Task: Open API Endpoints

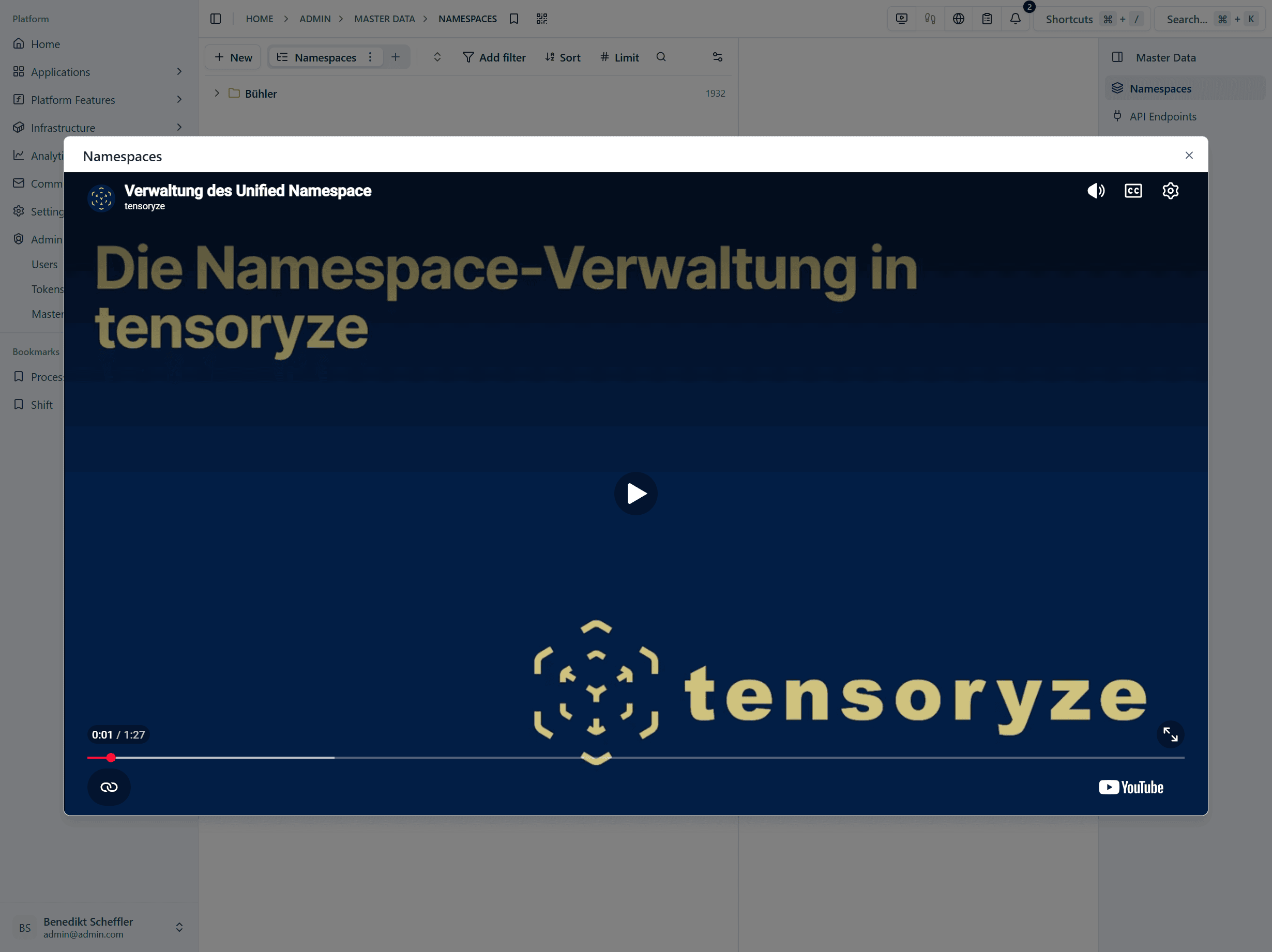Action: [x=1184, y=116]
